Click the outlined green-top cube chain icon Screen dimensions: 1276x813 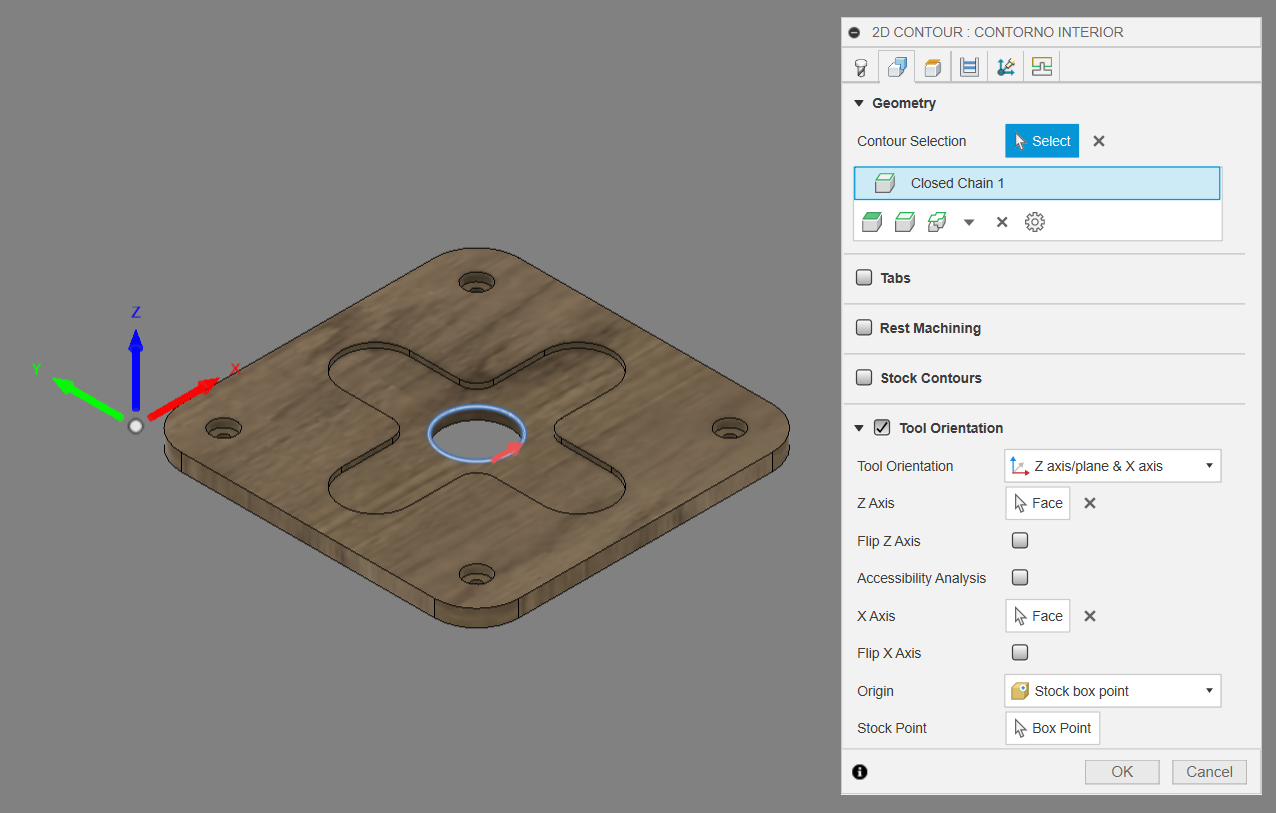(905, 222)
